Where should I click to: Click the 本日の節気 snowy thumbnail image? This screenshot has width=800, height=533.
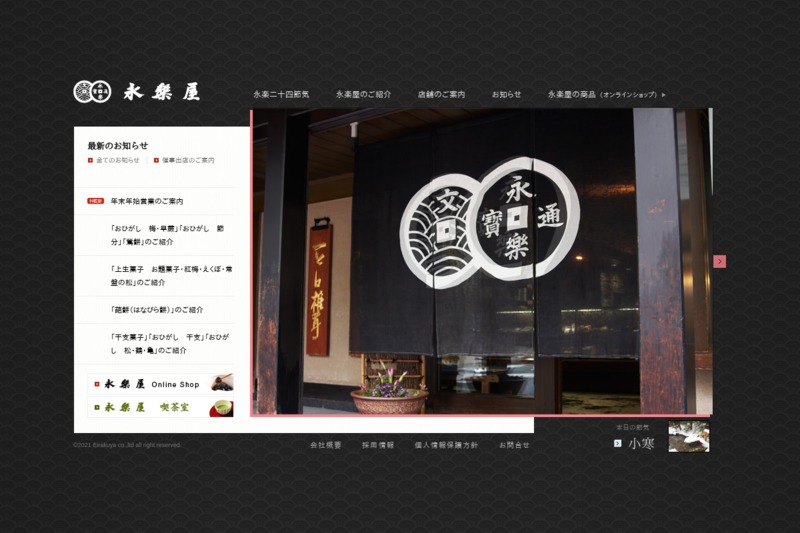(688, 436)
